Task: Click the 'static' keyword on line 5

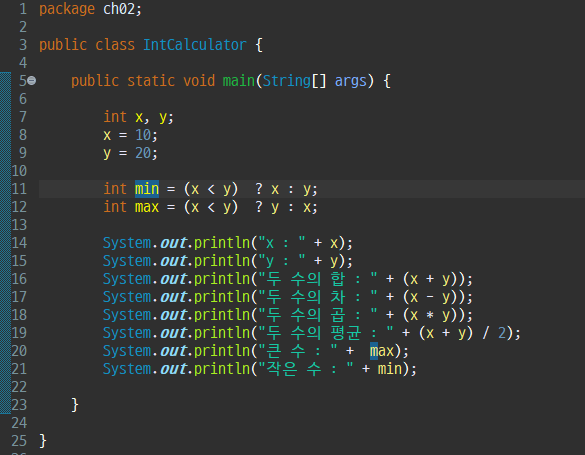Action: point(151,81)
